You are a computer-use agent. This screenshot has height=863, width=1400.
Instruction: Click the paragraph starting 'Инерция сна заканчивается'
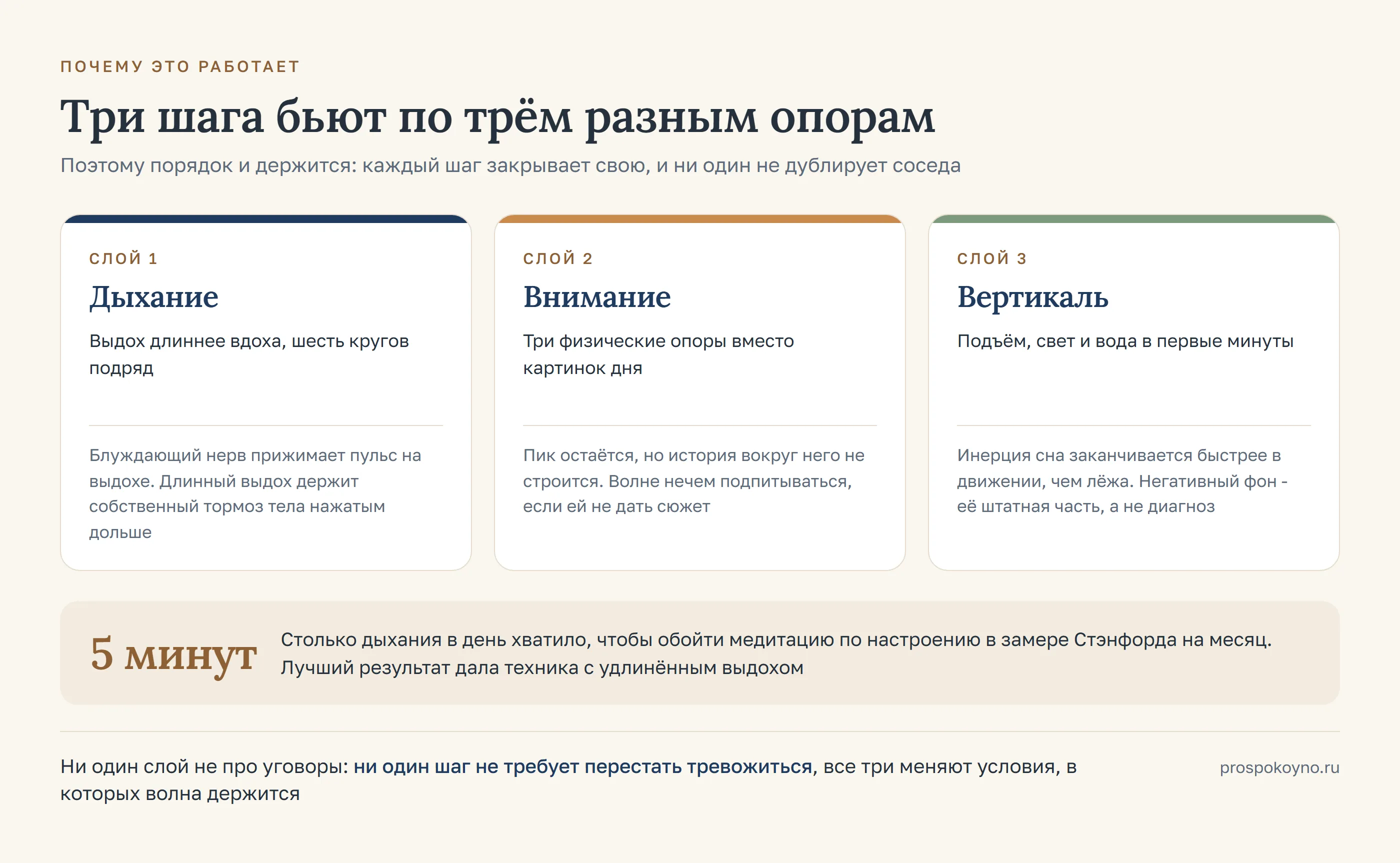[x=1122, y=480]
